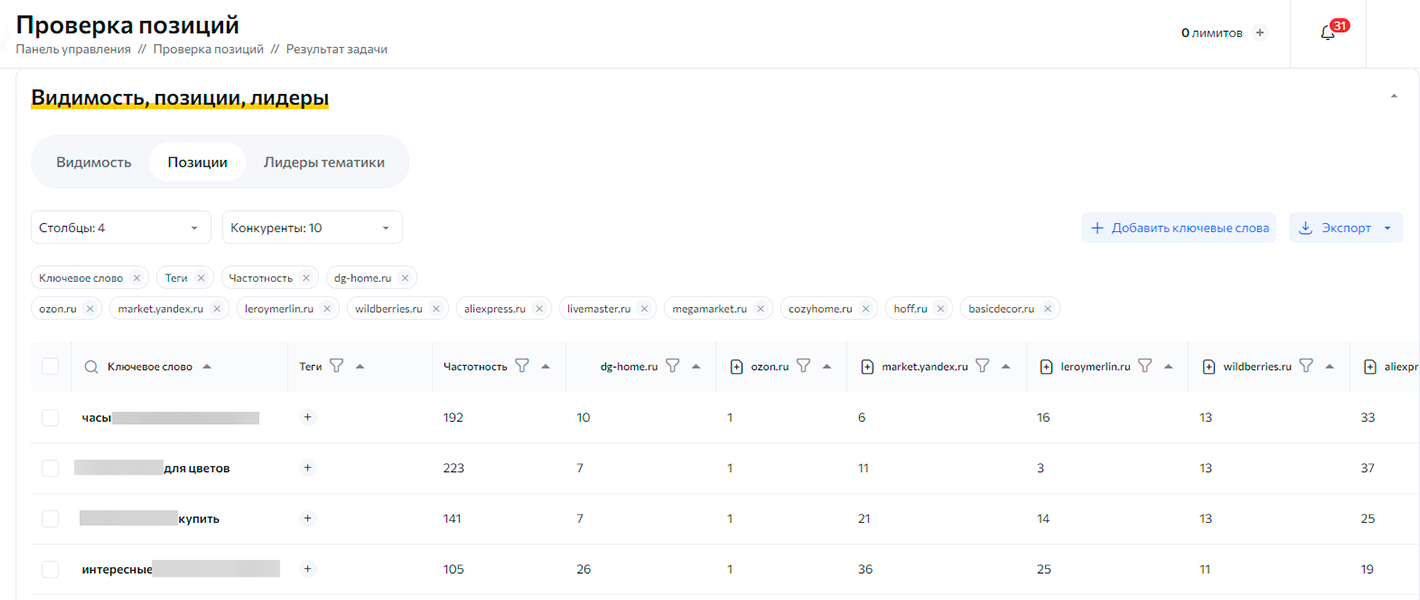Screen dimensions: 1420x600
Task: Select the Позиции tab
Action: pyautogui.click(x=197, y=162)
